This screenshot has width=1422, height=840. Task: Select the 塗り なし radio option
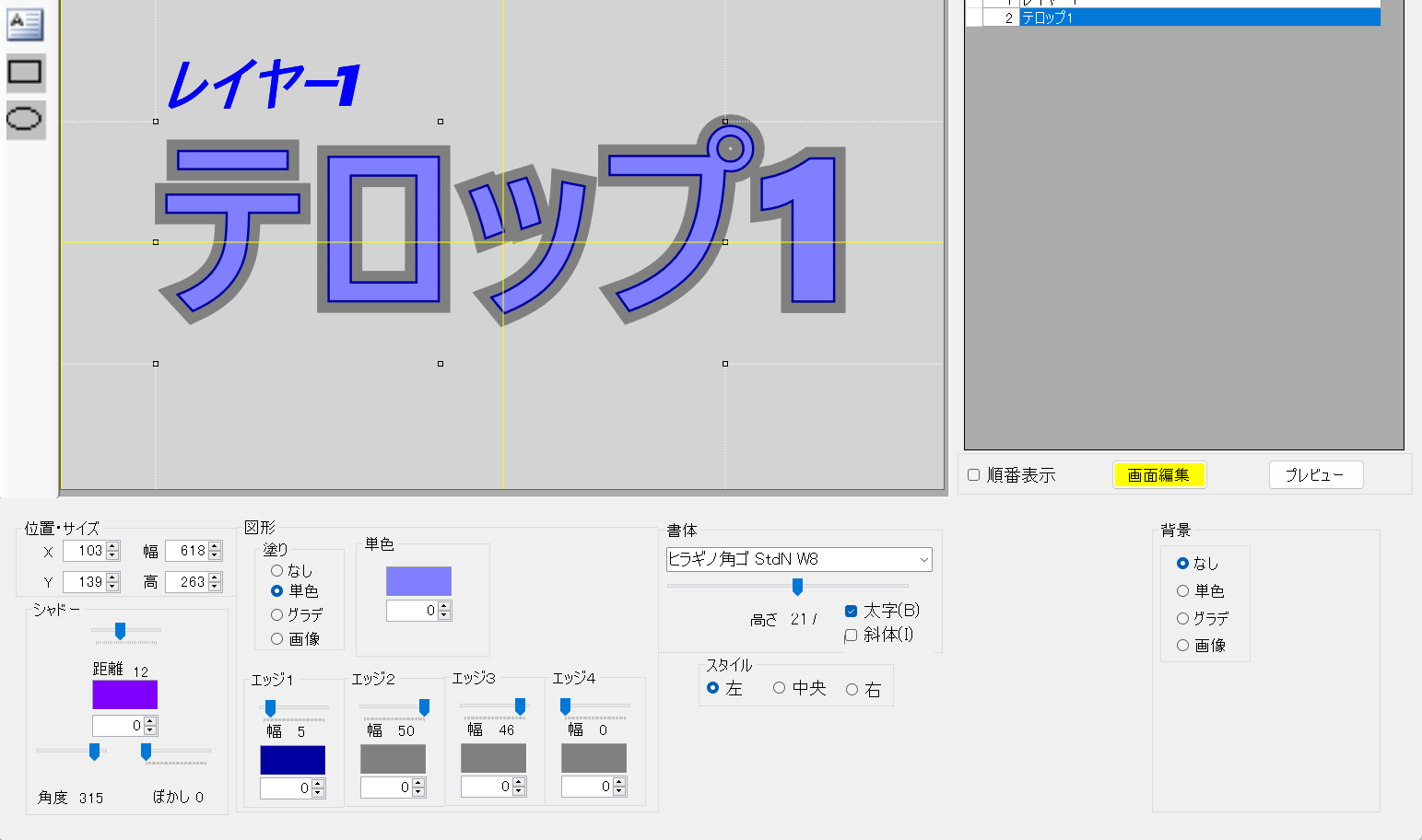[276, 571]
